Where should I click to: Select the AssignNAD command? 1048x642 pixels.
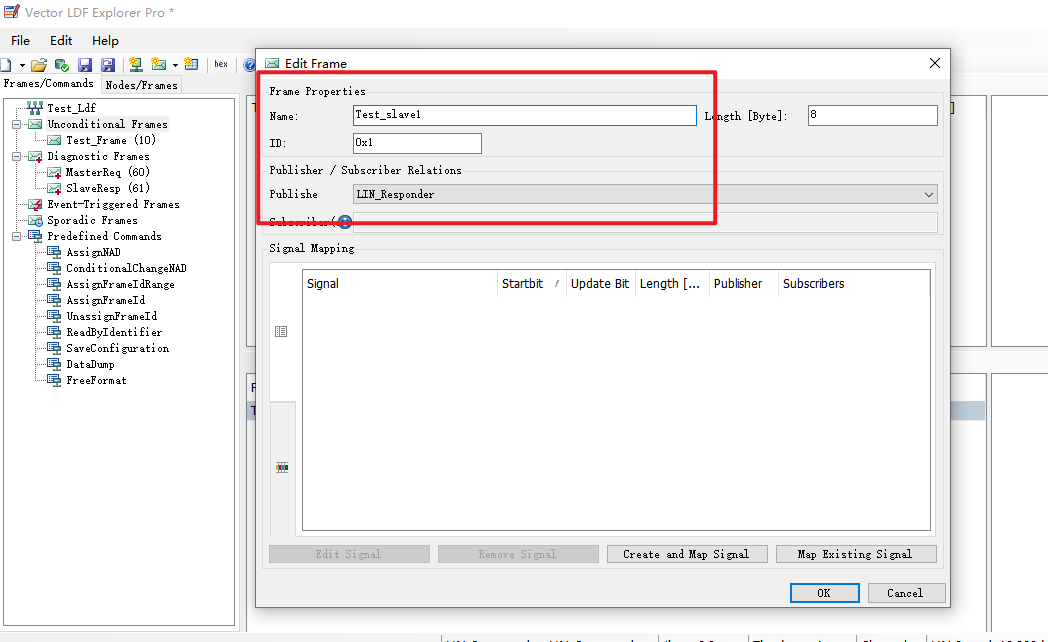[x=94, y=253]
